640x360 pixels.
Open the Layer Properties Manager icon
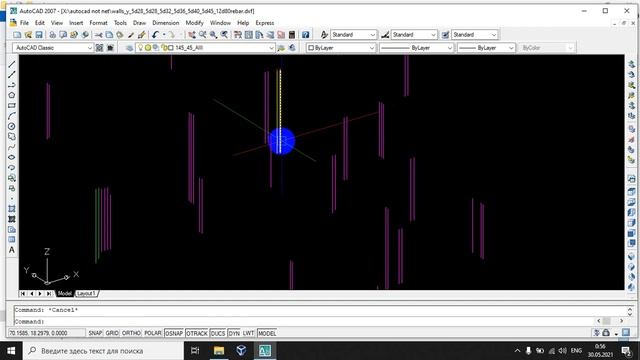[129, 48]
